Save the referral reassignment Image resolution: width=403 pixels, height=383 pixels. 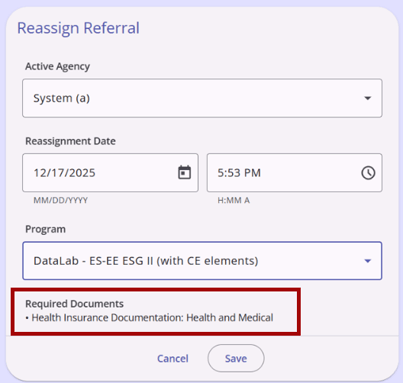236,358
